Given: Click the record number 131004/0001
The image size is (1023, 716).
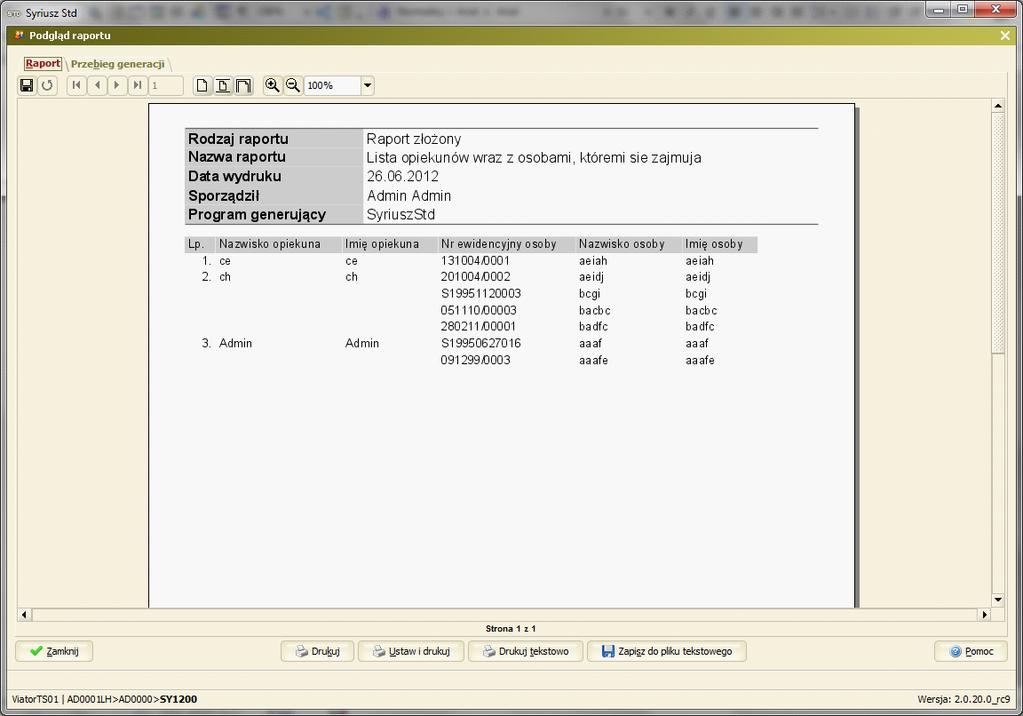Looking at the screenshot, I should [x=475, y=260].
